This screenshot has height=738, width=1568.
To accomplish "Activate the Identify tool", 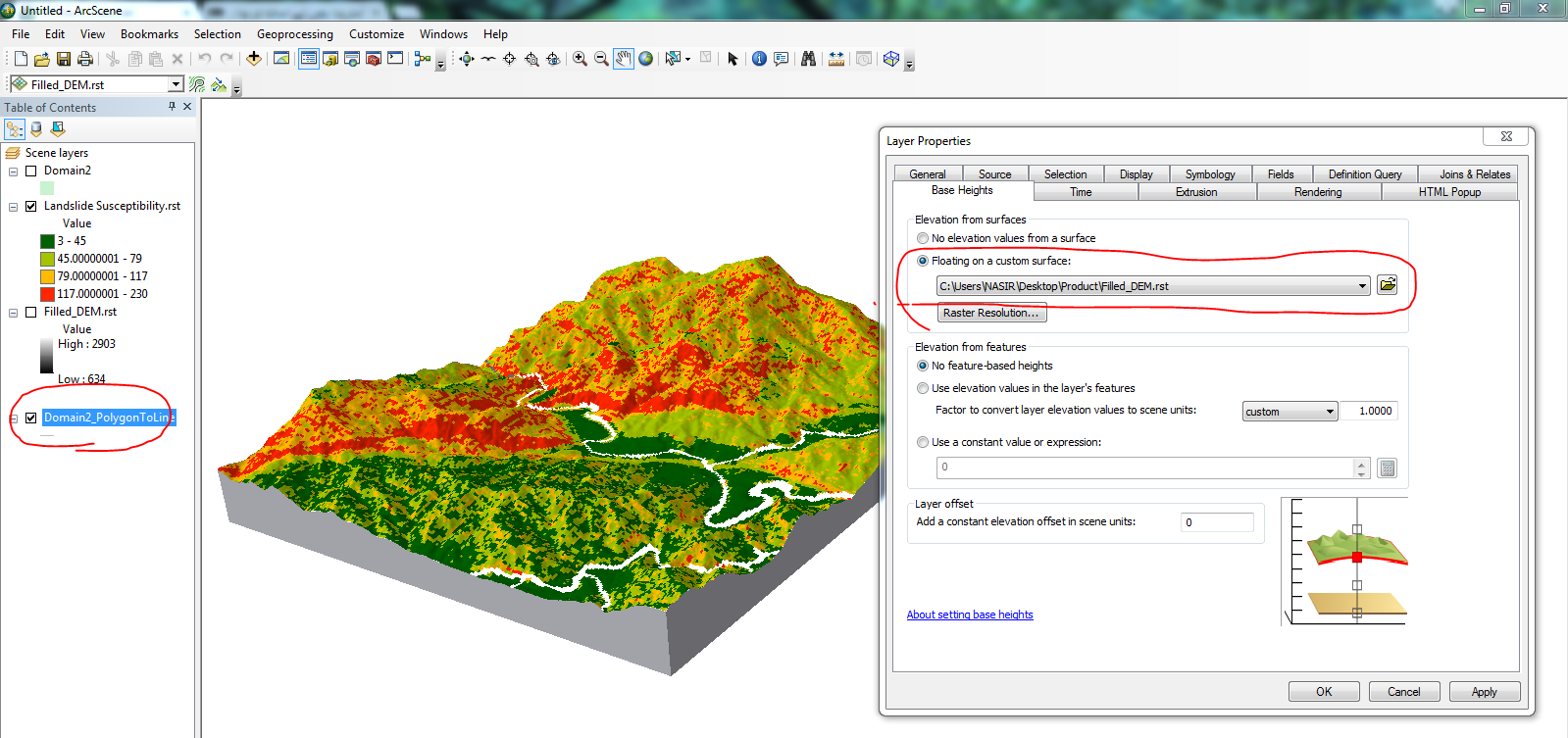I will 759,59.
